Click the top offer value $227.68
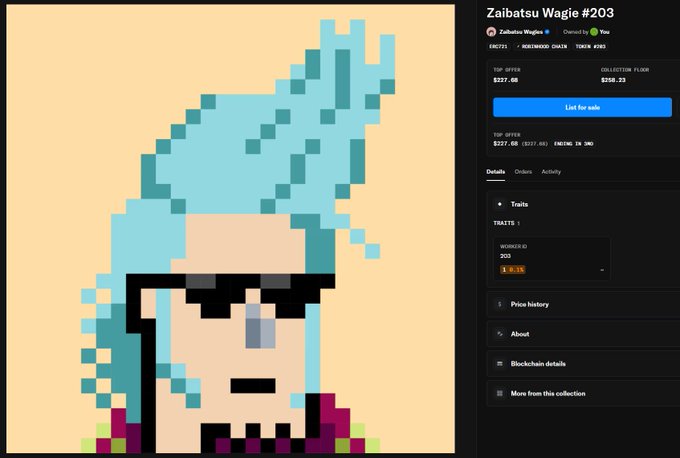The height and width of the screenshot is (458, 680). coord(506,80)
